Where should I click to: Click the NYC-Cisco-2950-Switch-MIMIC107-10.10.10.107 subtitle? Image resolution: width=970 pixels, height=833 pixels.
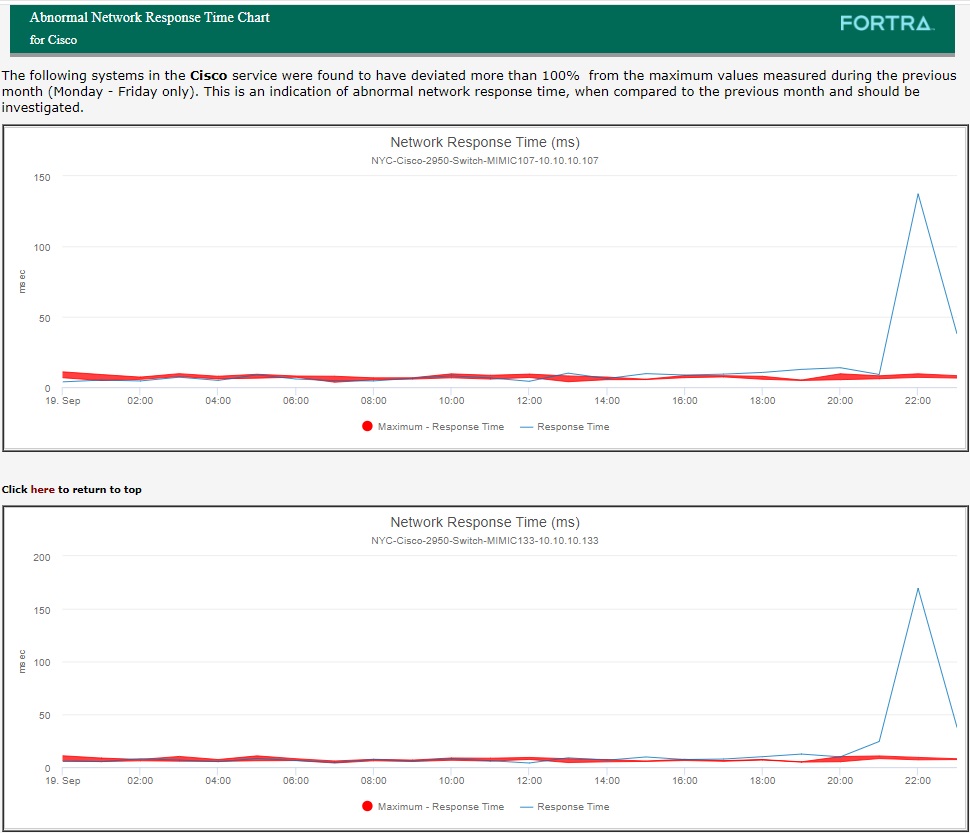(485, 160)
